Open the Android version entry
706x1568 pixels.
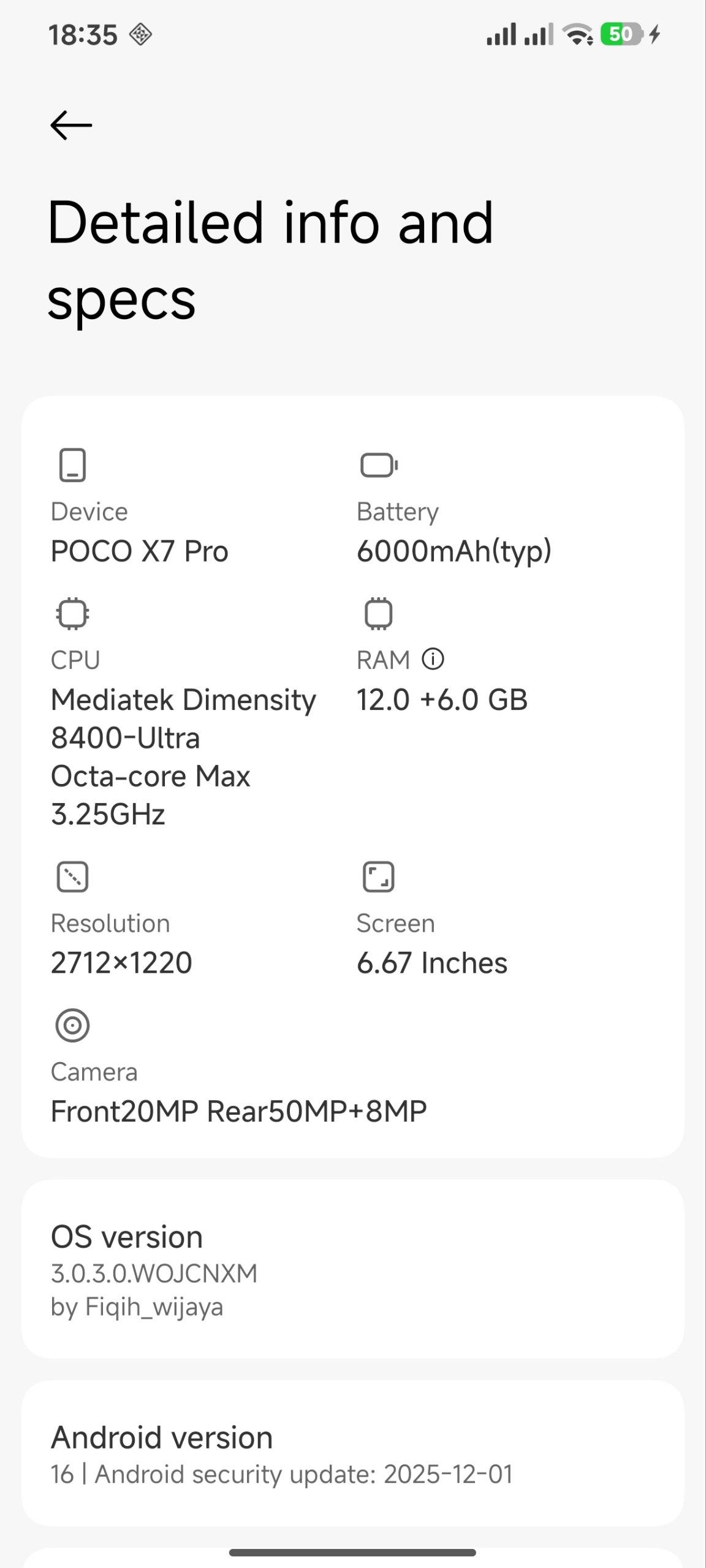point(352,1454)
